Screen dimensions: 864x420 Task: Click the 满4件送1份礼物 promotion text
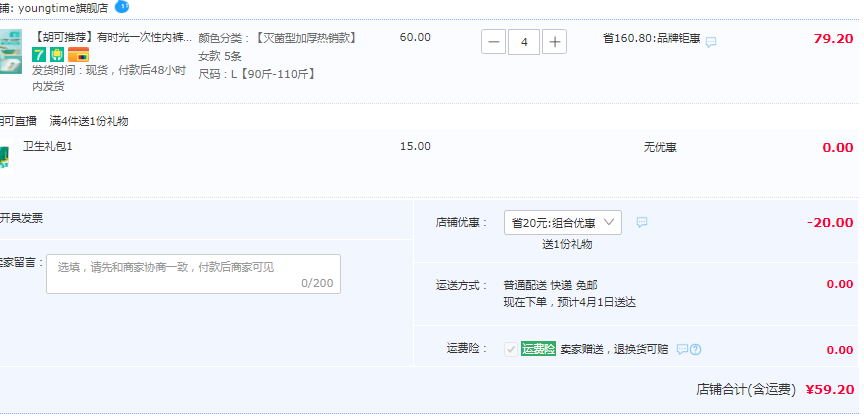(x=89, y=121)
